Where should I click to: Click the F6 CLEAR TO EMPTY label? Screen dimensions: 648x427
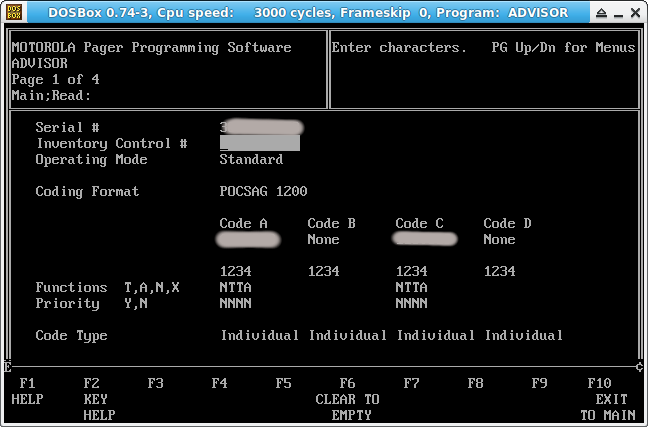348,399
